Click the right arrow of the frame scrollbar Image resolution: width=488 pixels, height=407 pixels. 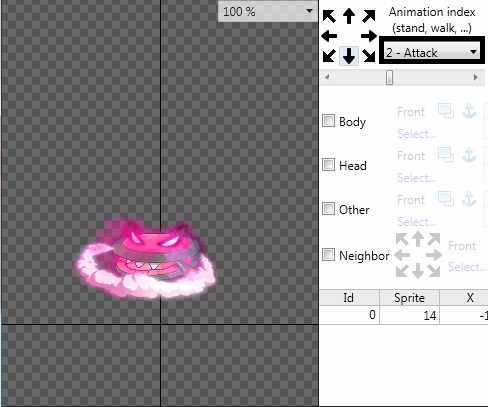click(x=476, y=77)
